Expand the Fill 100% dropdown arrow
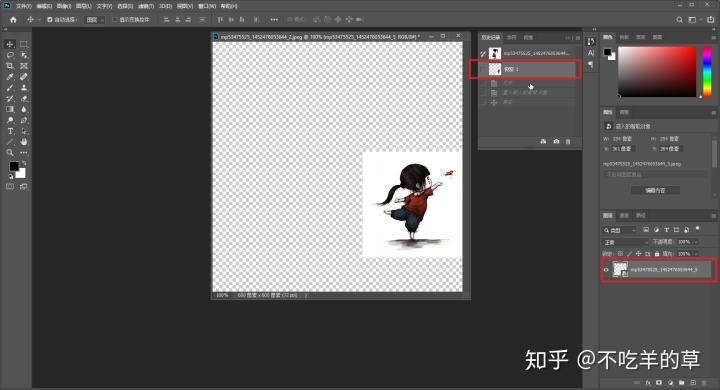The height and width of the screenshot is (390, 720). pyautogui.click(x=696, y=254)
